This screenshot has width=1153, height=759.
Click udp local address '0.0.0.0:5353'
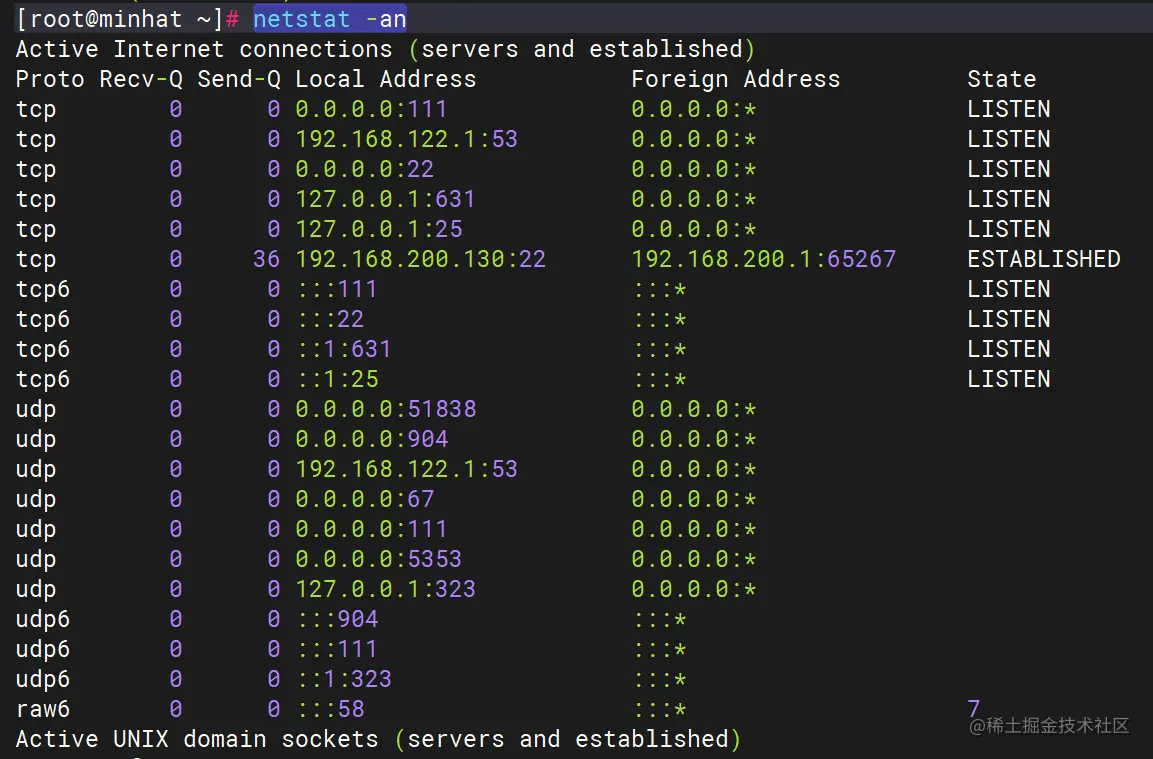pyautogui.click(x=379, y=559)
